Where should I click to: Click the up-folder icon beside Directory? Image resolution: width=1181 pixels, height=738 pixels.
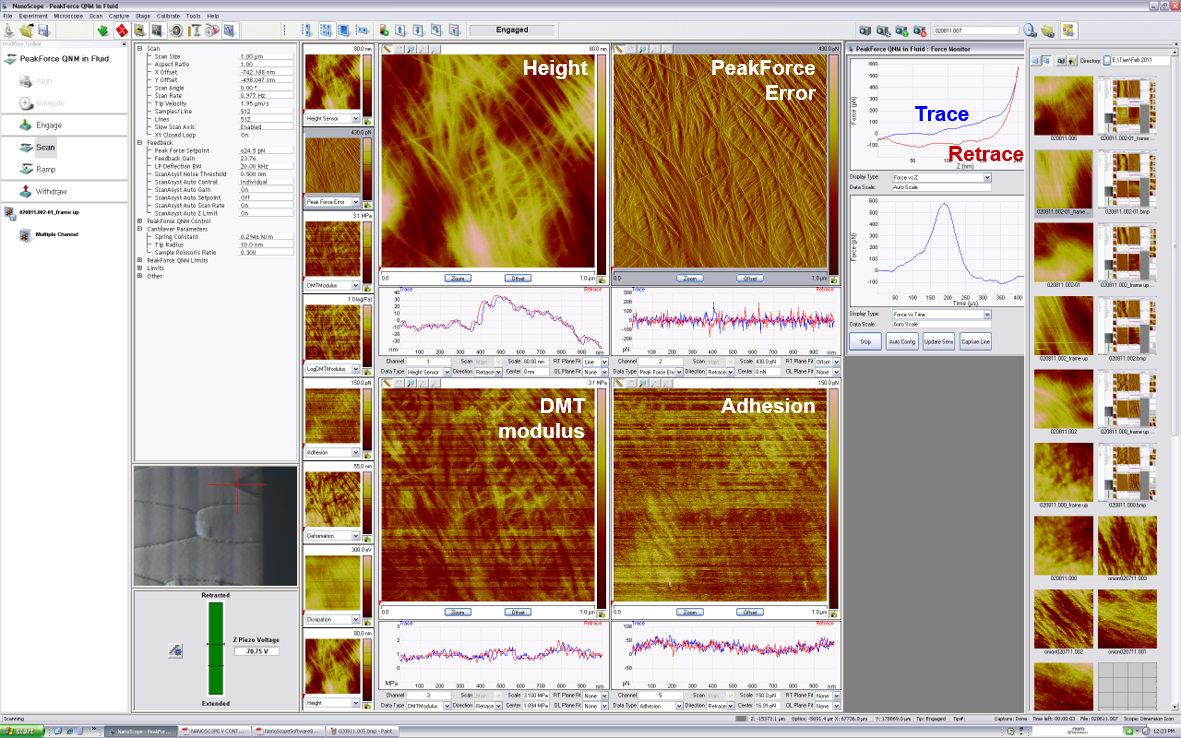coord(1072,60)
